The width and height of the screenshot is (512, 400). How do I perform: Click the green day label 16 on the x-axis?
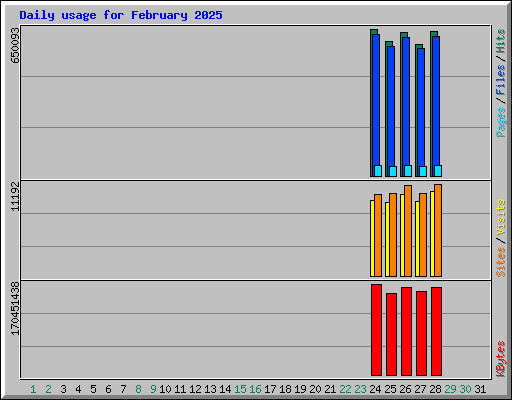tap(255, 389)
